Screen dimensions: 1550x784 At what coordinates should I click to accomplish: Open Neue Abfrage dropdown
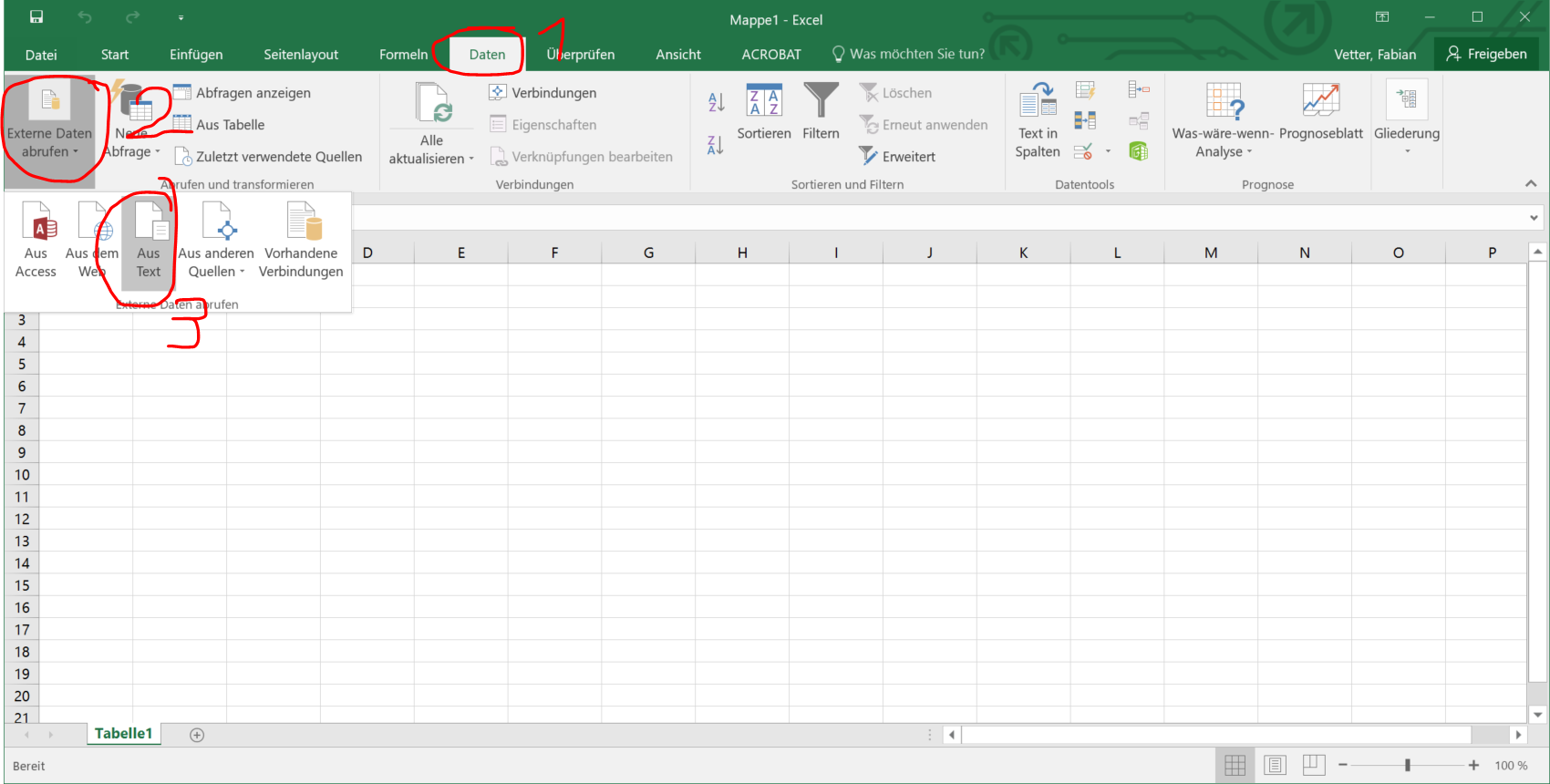pos(131,120)
